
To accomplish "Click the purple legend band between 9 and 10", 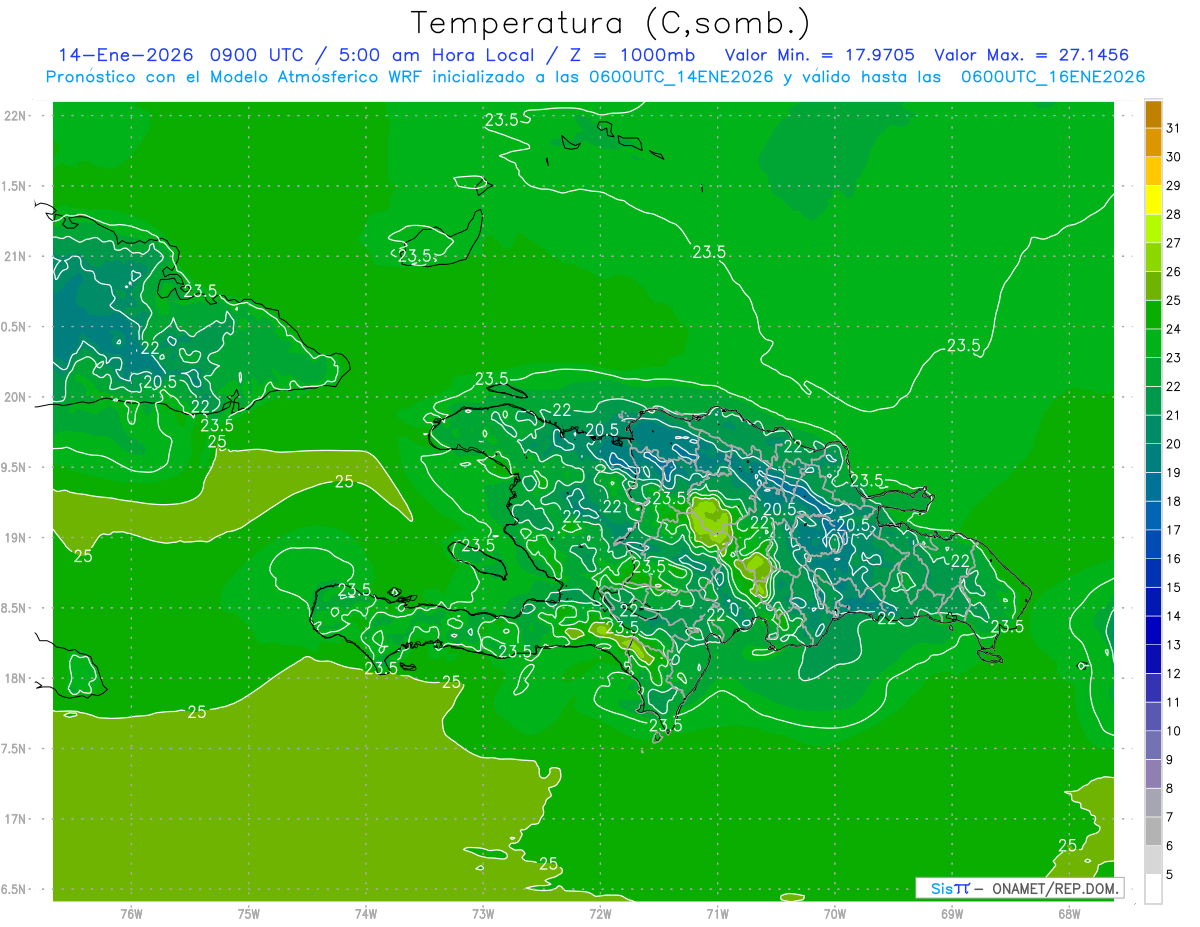I will [x=1154, y=745].
